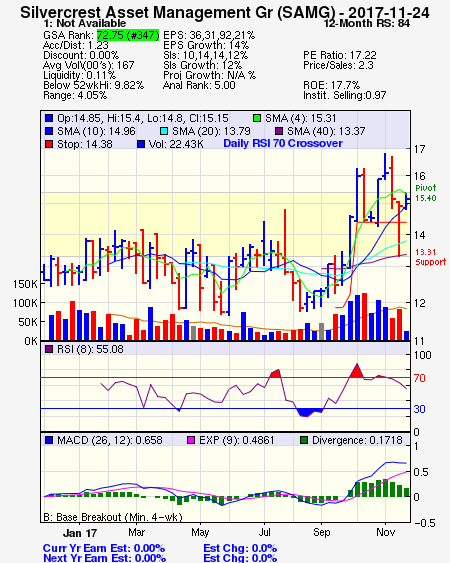Click the 'B: Base Breakout (Min. 4-wk)' note
Screen dimensions: 450x563
click(113, 517)
